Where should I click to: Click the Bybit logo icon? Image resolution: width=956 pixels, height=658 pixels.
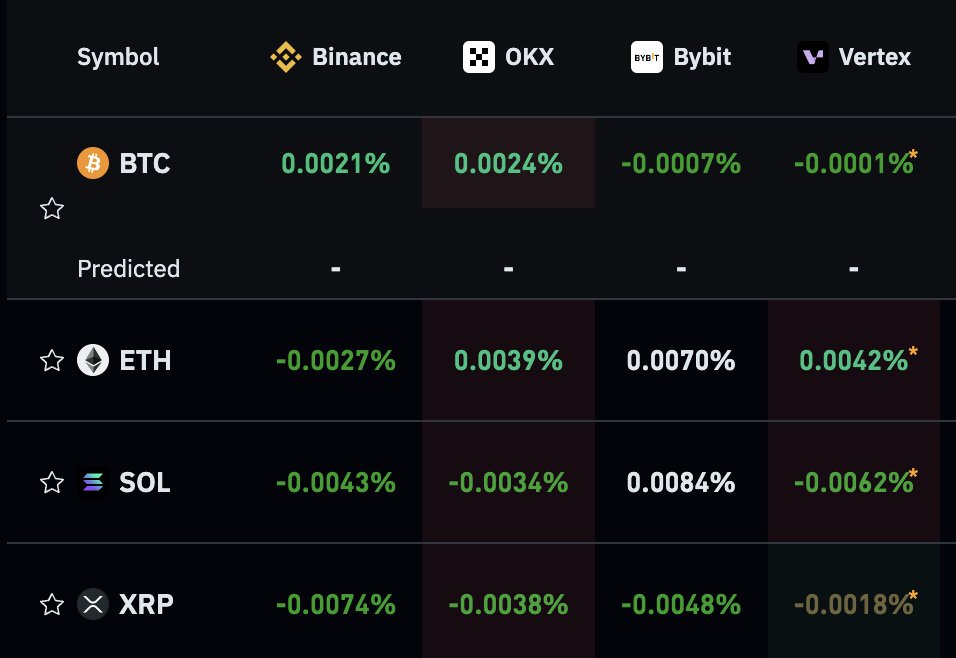(647, 57)
